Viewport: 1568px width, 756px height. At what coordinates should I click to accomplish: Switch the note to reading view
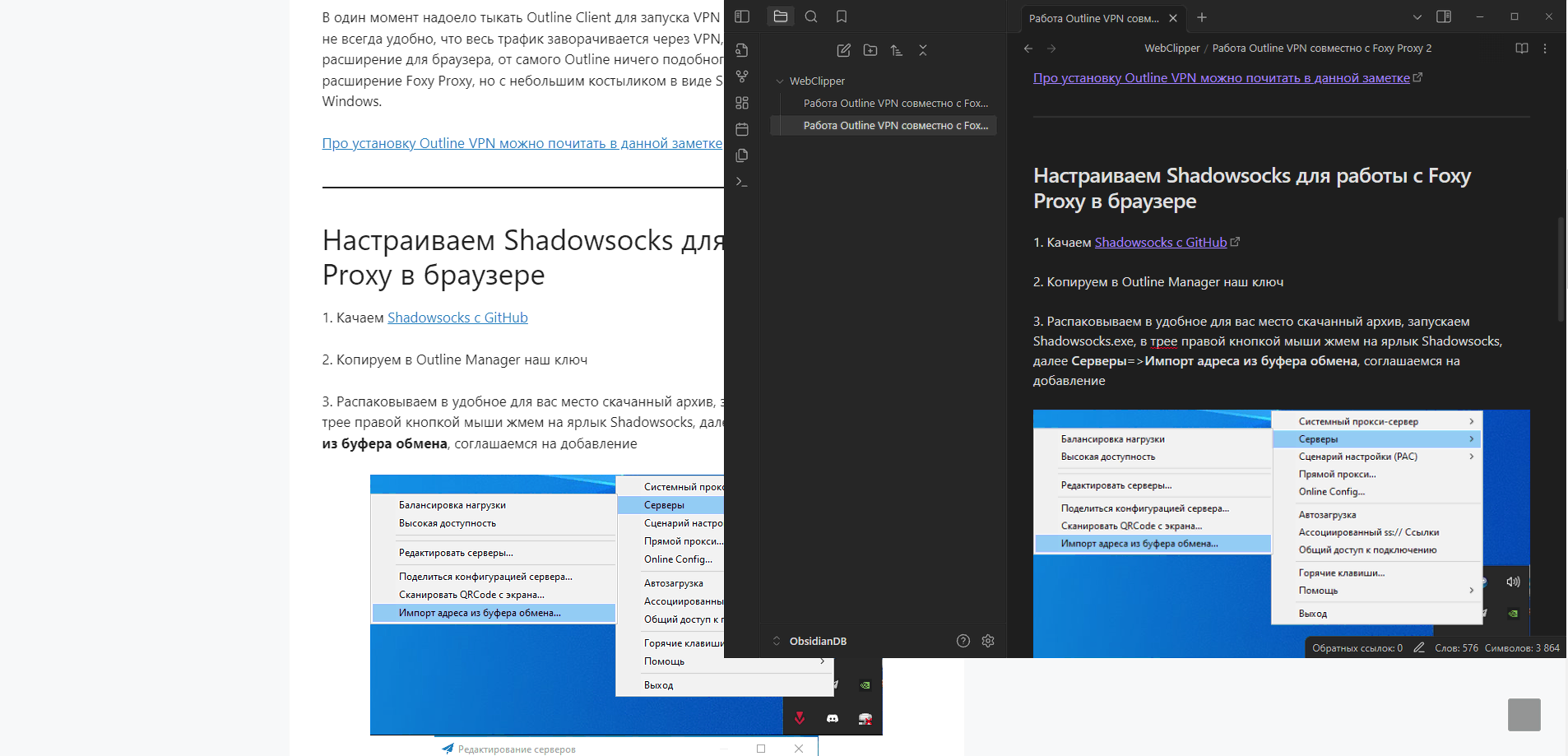tap(1522, 49)
